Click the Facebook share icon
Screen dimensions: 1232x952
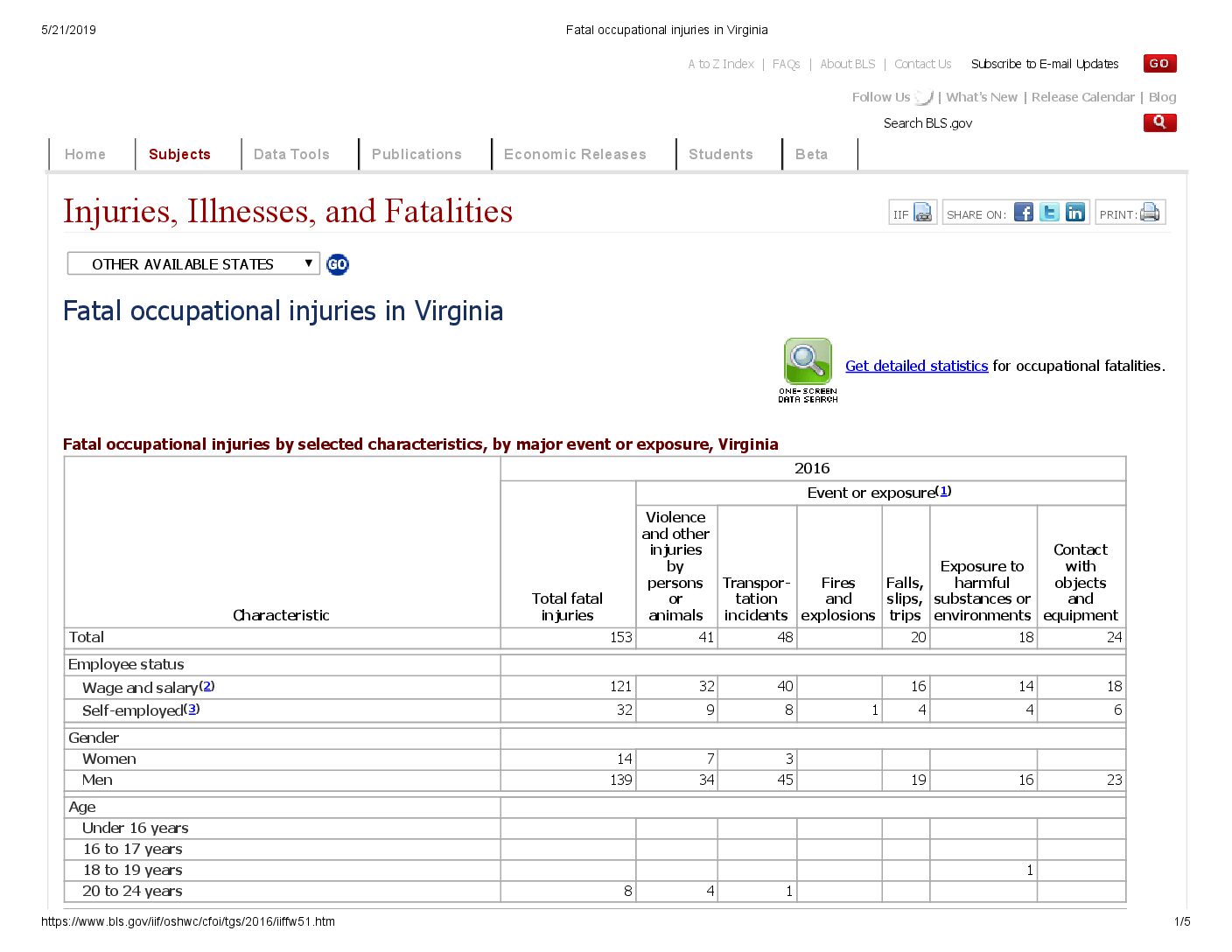tap(1023, 213)
